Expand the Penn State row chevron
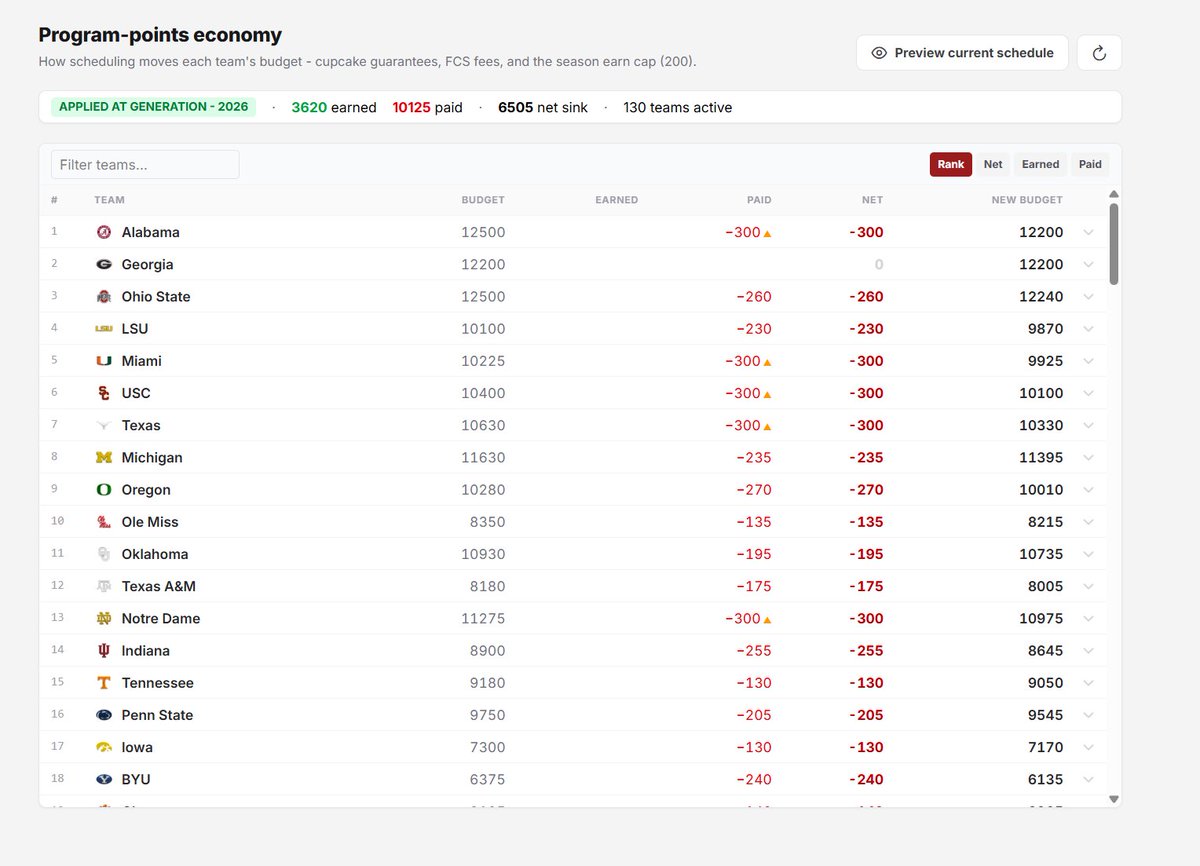The image size is (1200, 866). click(1088, 715)
